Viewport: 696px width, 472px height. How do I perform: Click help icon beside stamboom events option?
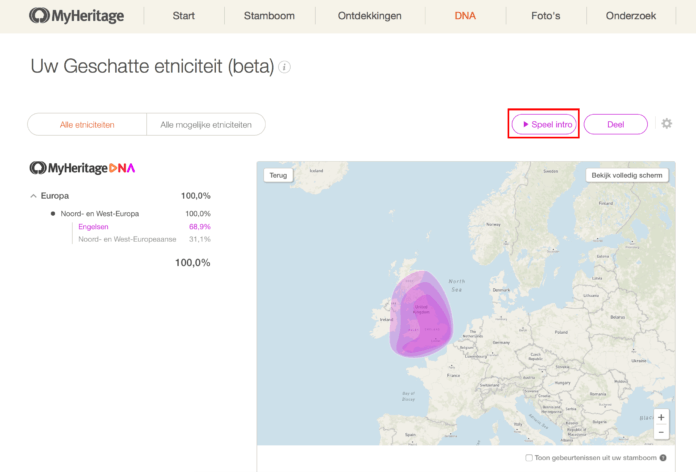click(663, 457)
